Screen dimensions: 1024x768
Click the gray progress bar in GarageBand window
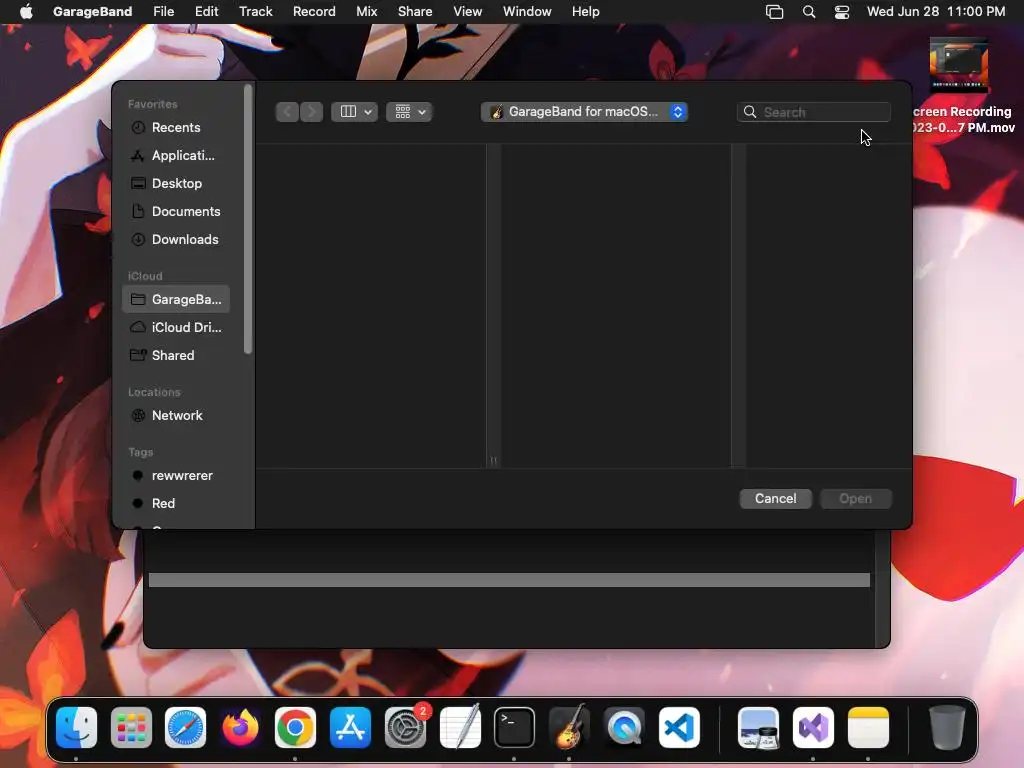coord(509,580)
